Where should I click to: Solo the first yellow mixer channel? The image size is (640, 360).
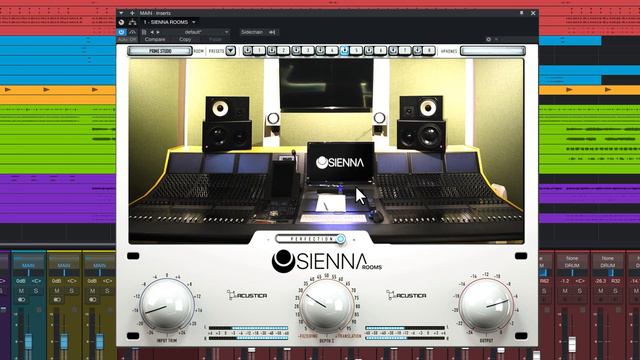click(x=71, y=291)
